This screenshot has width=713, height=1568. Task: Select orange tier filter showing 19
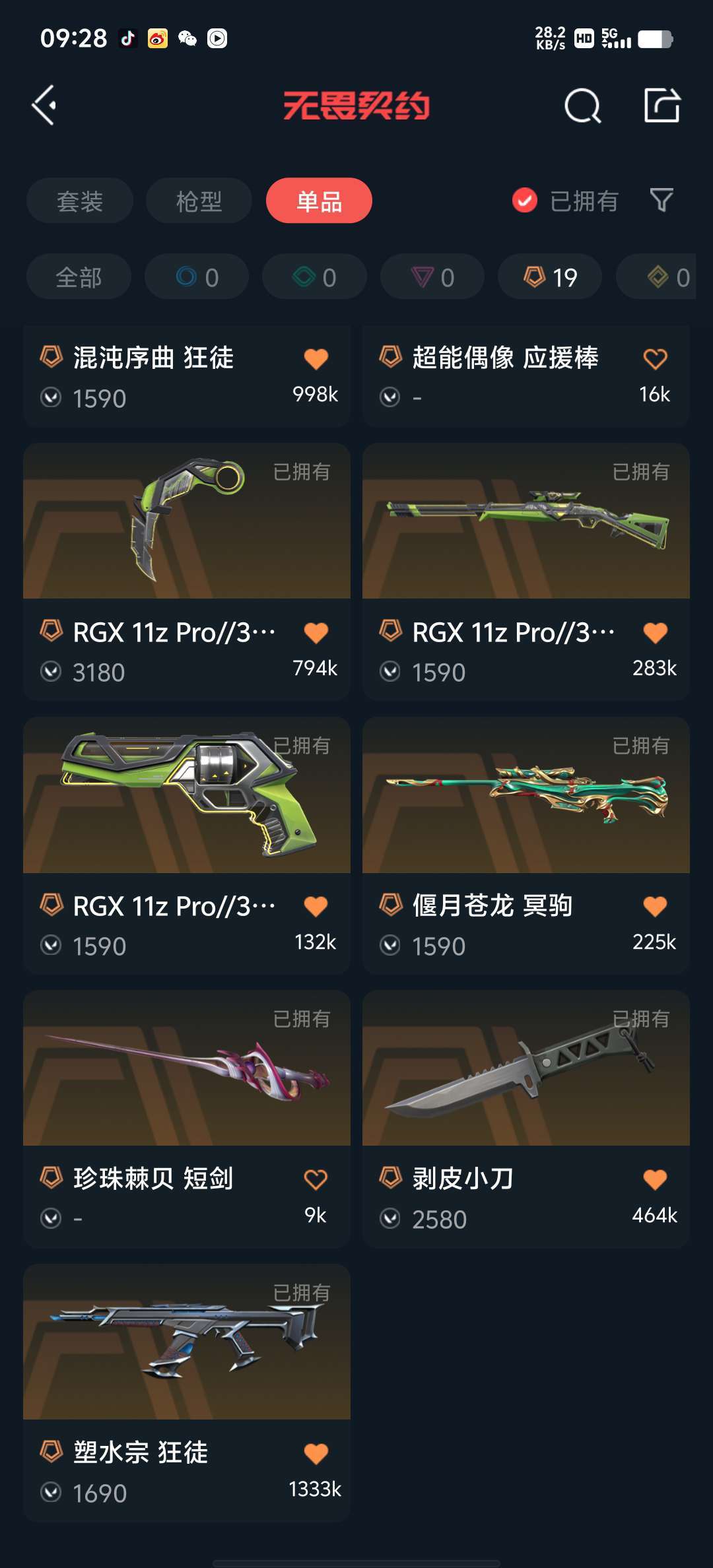[x=550, y=277]
